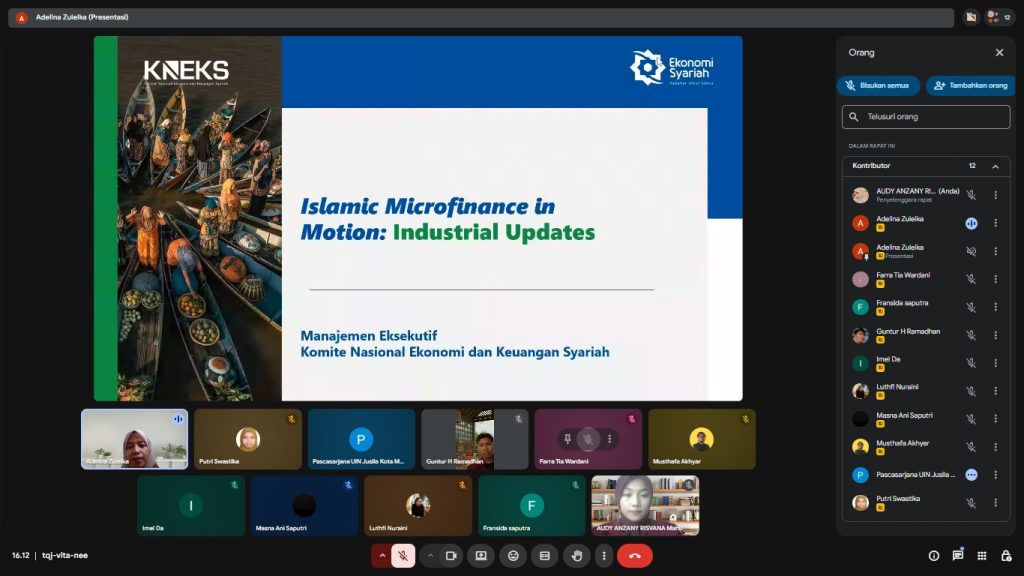Click the present screen icon

tap(481, 556)
